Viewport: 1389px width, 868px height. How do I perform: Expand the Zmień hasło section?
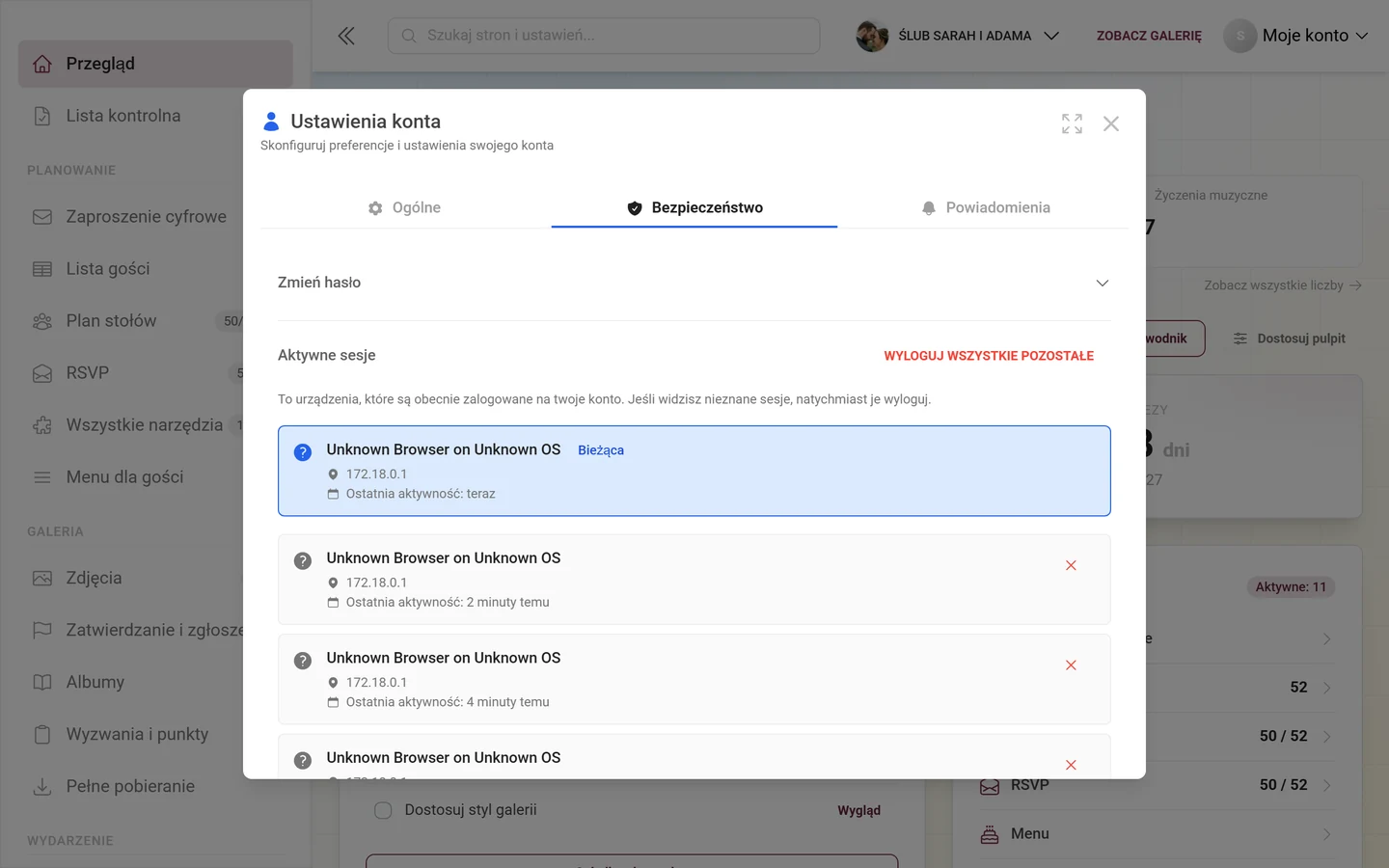pyautogui.click(x=694, y=283)
